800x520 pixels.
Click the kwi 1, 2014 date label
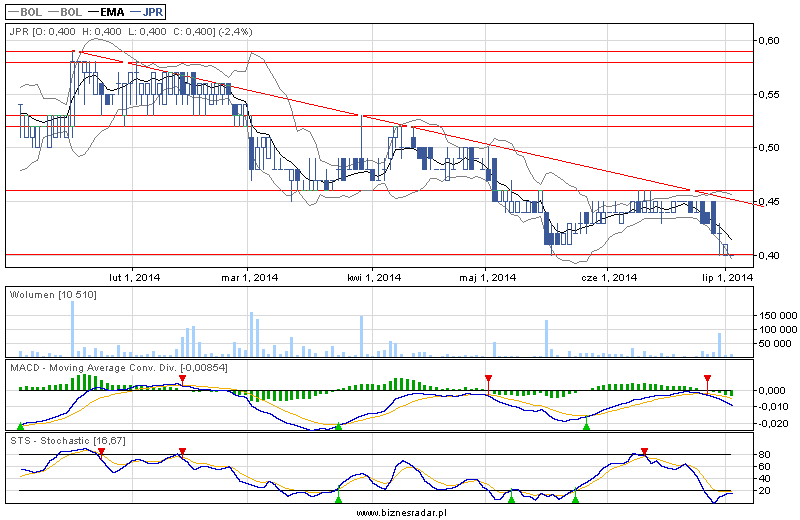(374, 278)
